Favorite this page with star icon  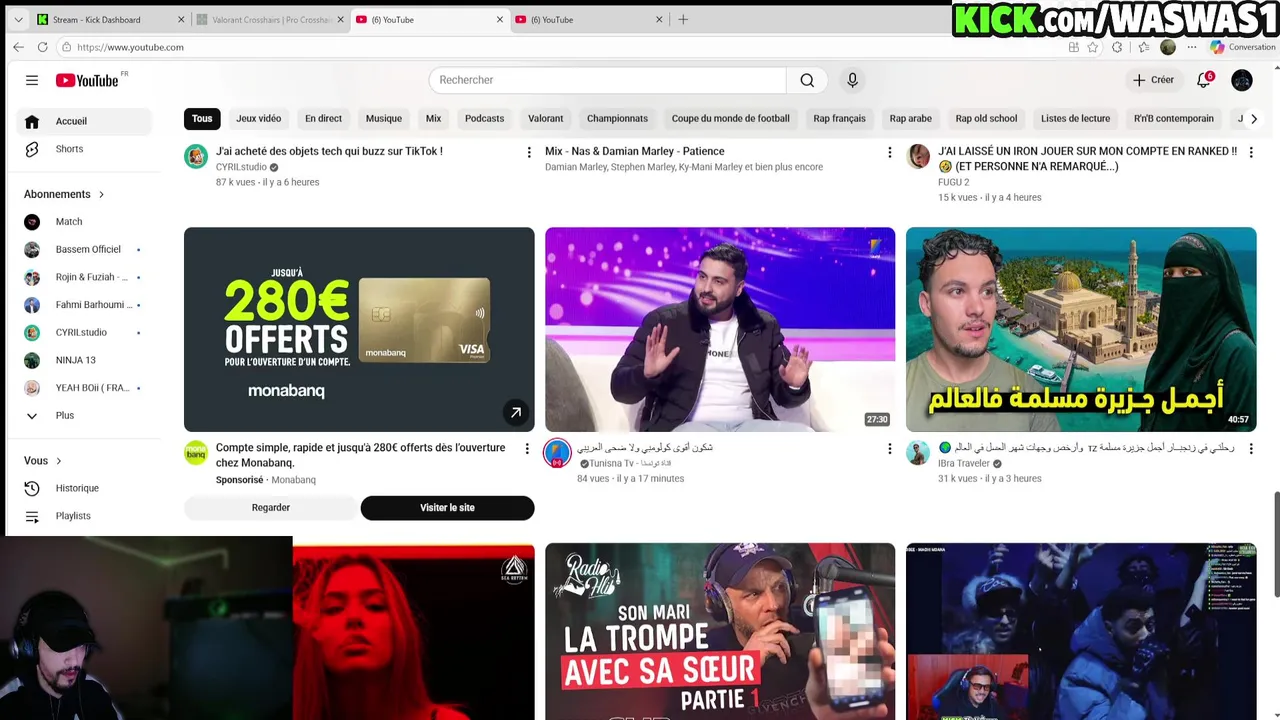[x=1092, y=47]
